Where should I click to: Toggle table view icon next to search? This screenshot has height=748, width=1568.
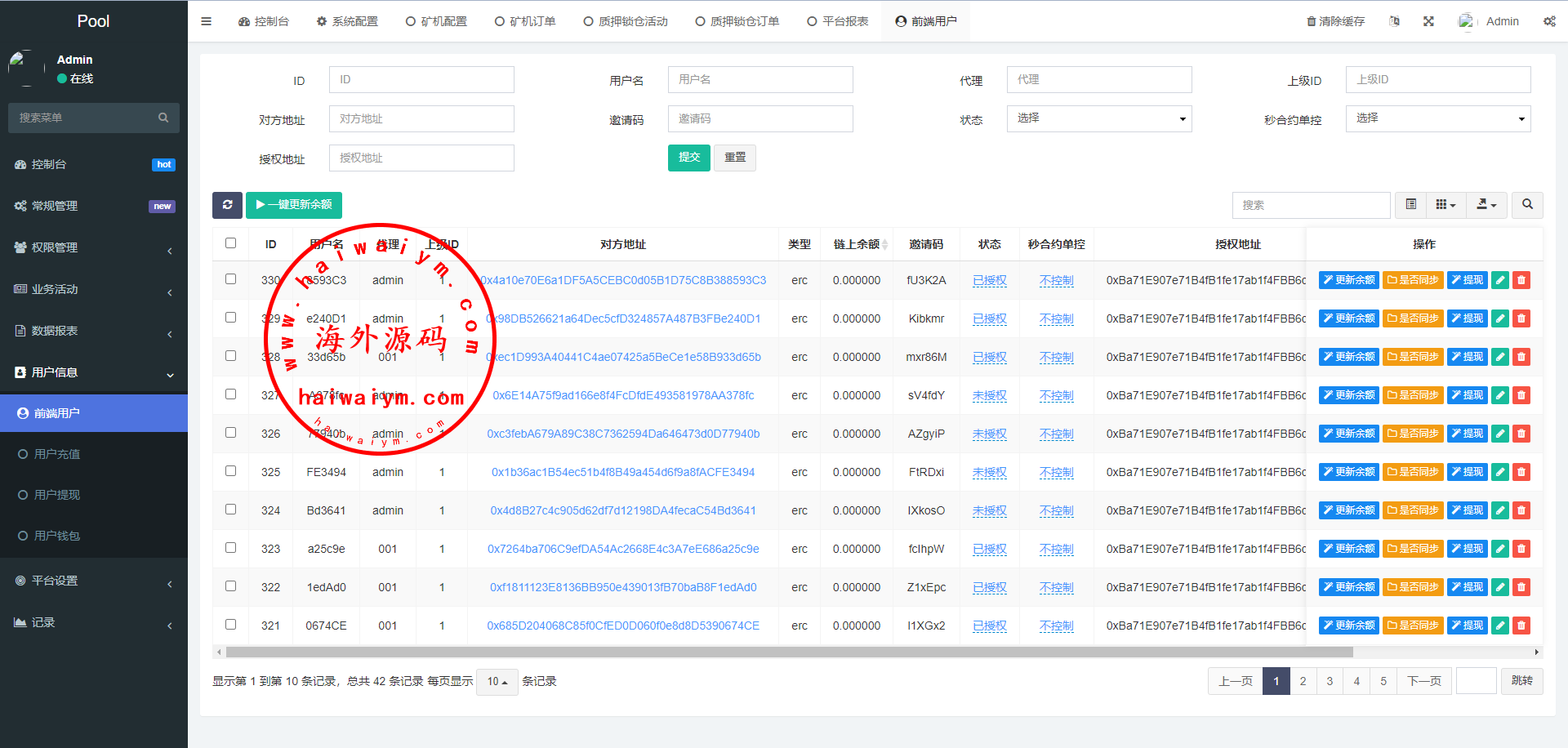[1410, 205]
